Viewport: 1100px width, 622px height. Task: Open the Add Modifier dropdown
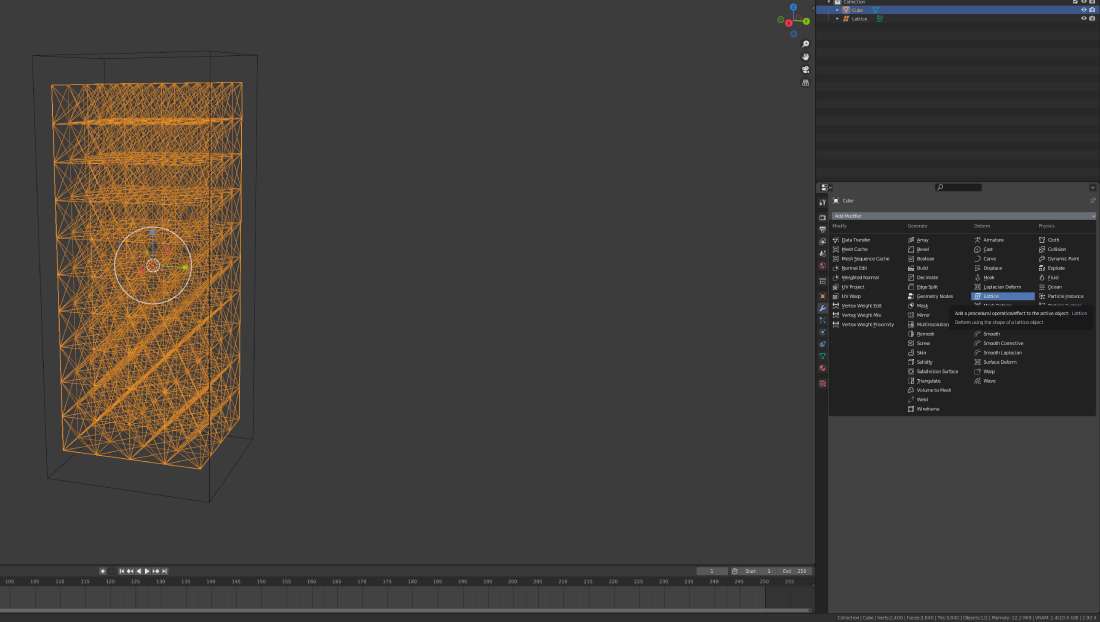(962, 216)
